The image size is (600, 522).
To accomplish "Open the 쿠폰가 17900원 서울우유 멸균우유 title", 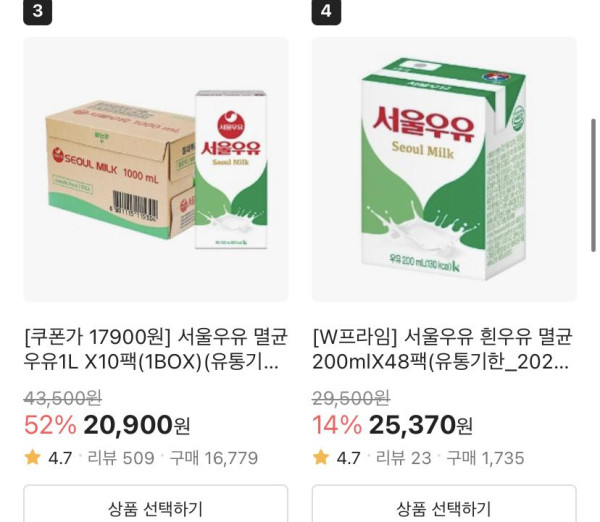I will 155,348.
